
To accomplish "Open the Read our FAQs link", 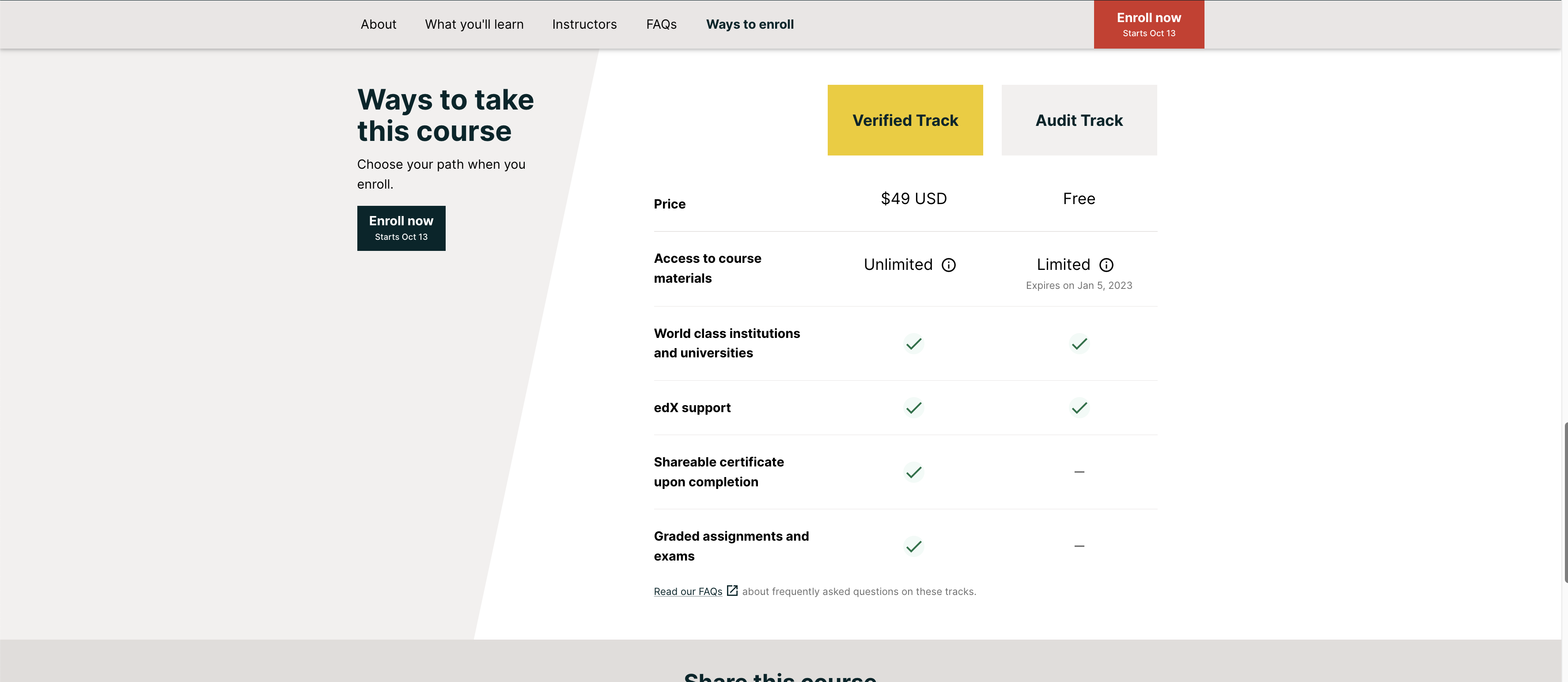I will pyautogui.click(x=688, y=592).
